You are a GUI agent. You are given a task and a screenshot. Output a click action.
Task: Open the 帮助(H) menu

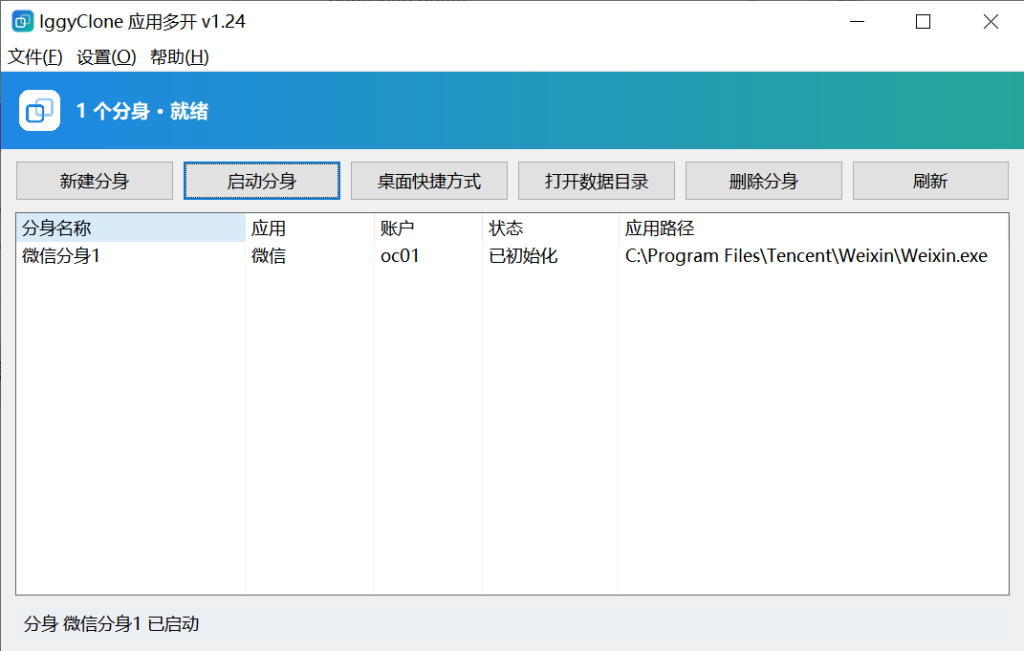[180, 57]
